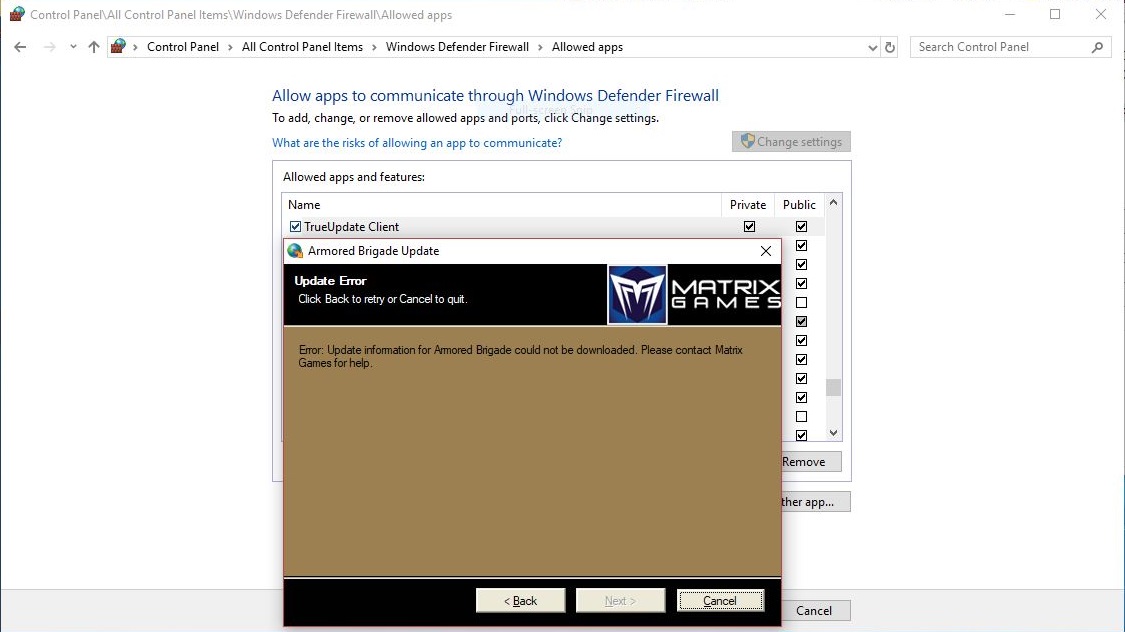Focus the Search Control Panel field
This screenshot has height=632, width=1125.
[1010, 47]
